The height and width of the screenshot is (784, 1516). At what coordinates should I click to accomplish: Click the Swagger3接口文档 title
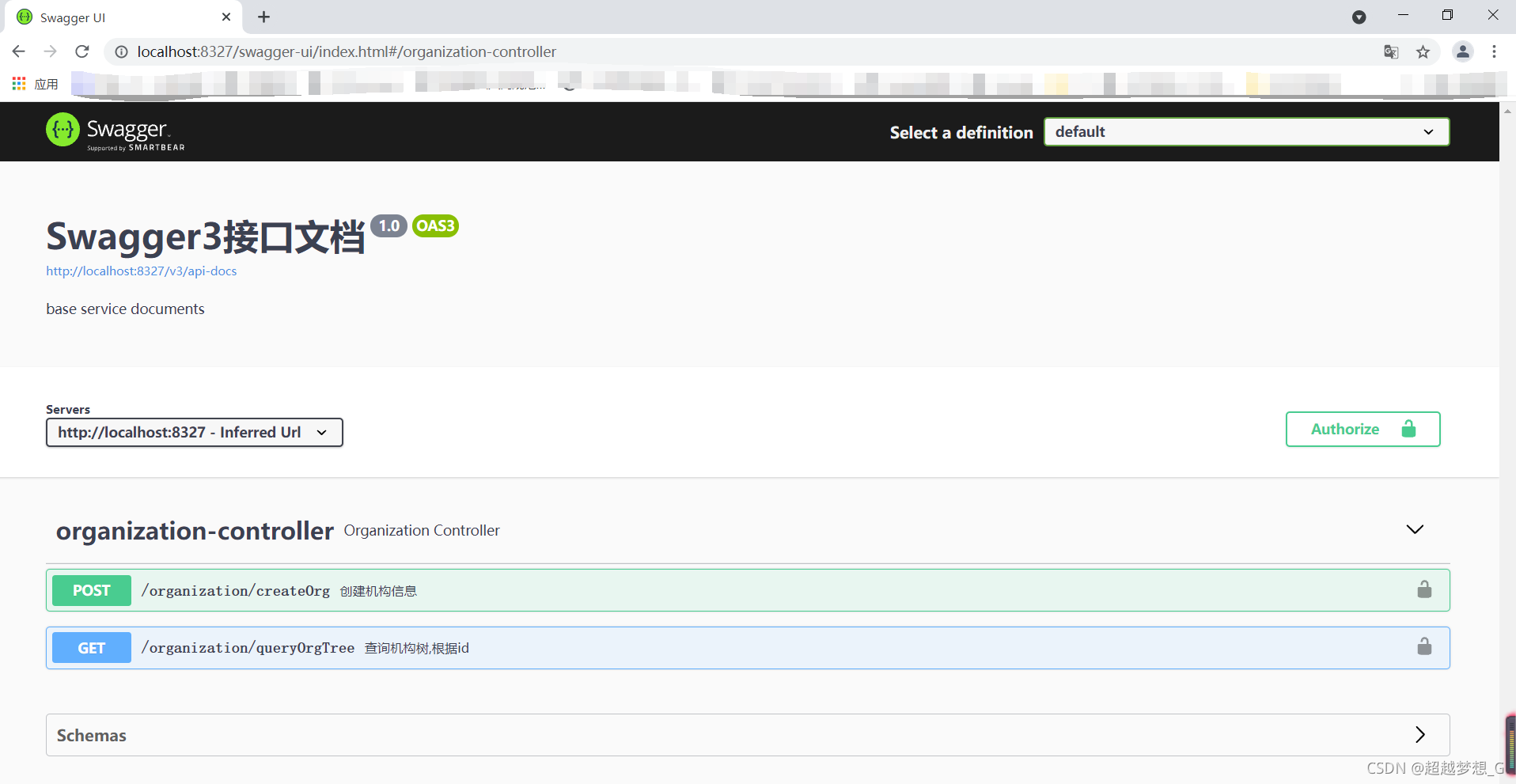[206, 237]
